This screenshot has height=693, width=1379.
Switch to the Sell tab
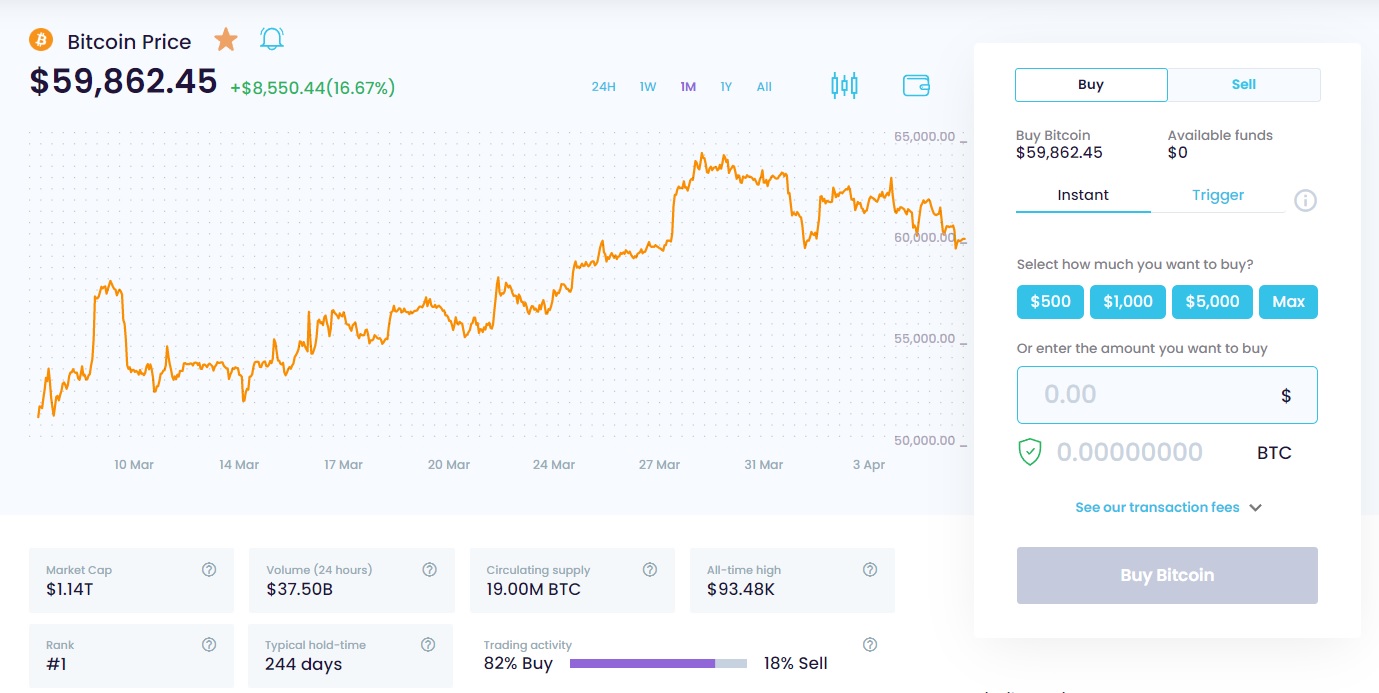tap(1244, 85)
